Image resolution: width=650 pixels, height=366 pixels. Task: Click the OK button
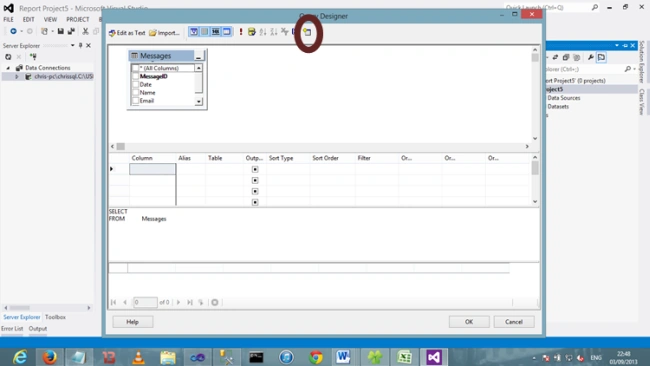(469, 322)
